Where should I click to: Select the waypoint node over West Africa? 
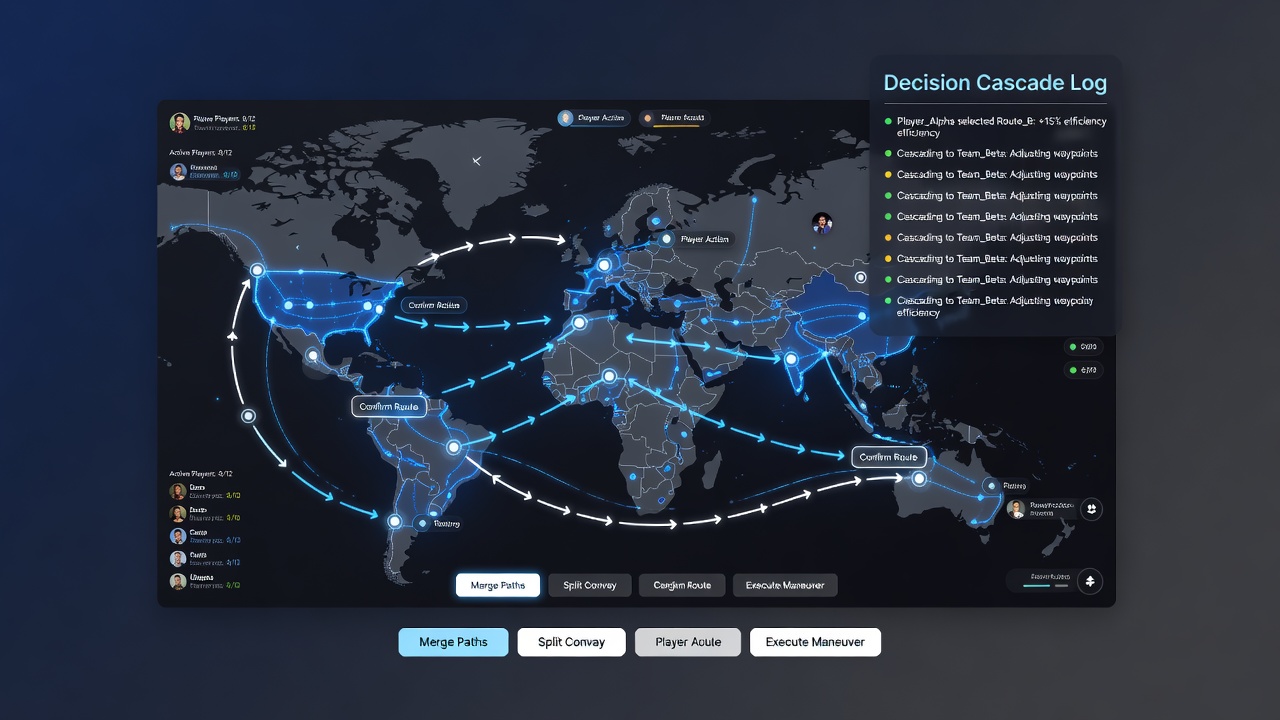[609, 376]
